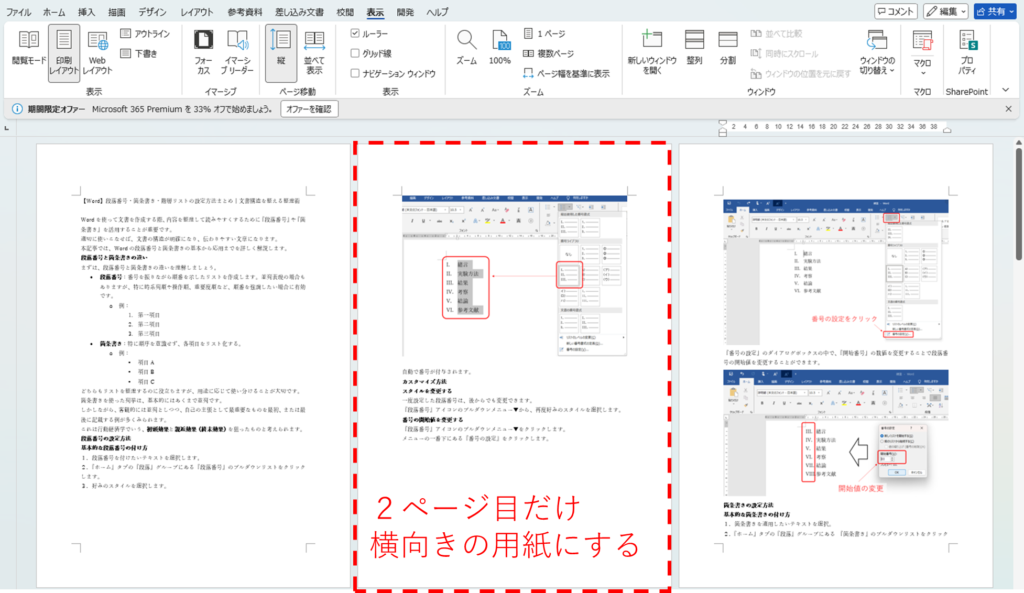Viewport: 1024px width, 593px height.
Task: Uncheck the ルーラー (Ruler) checkbox
Action: click(x=356, y=33)
